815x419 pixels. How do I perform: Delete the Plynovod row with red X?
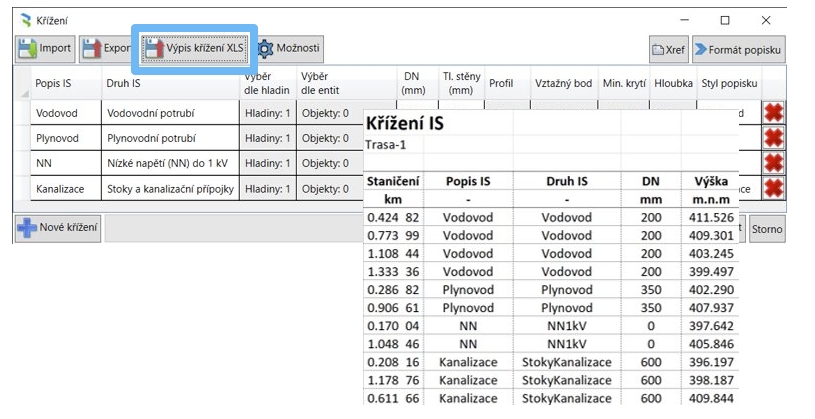click(773, 138)
